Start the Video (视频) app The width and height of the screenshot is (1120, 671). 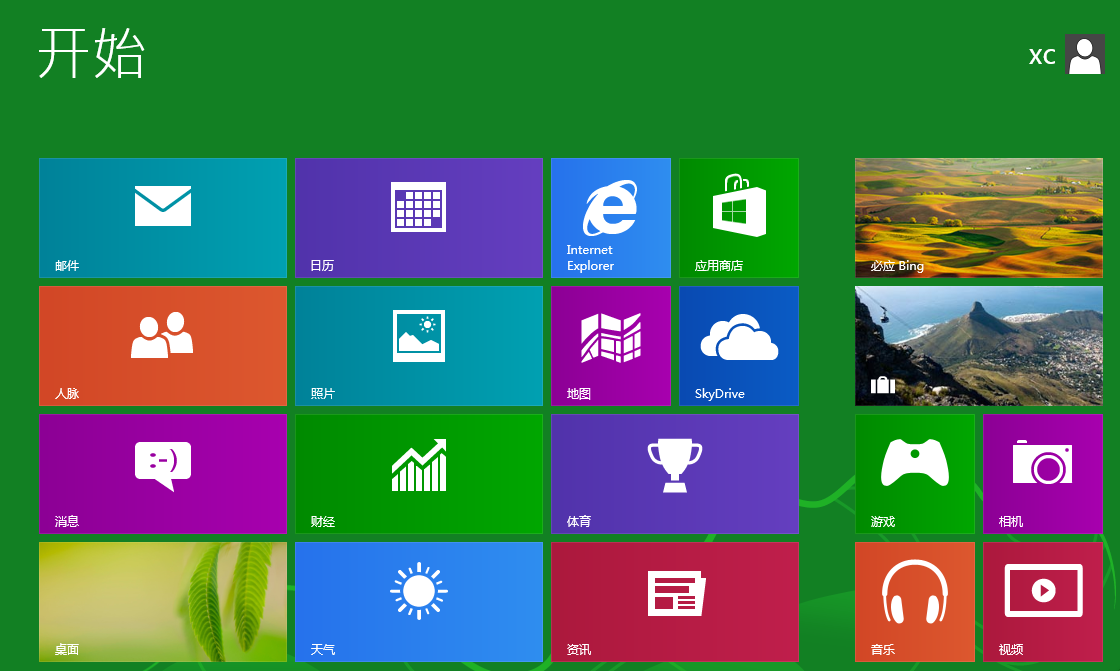(1043, 601)
